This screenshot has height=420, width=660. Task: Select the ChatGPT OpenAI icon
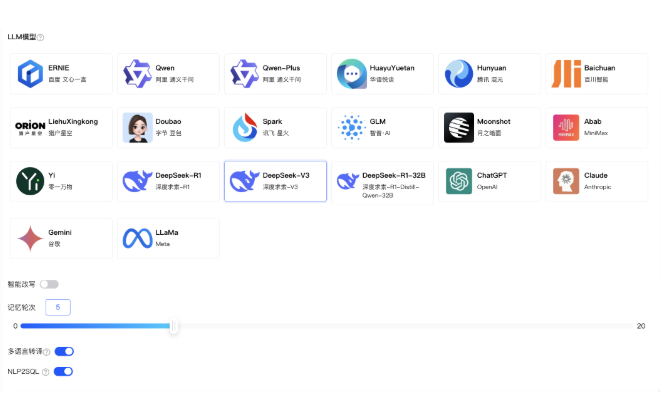coord(459,181)
